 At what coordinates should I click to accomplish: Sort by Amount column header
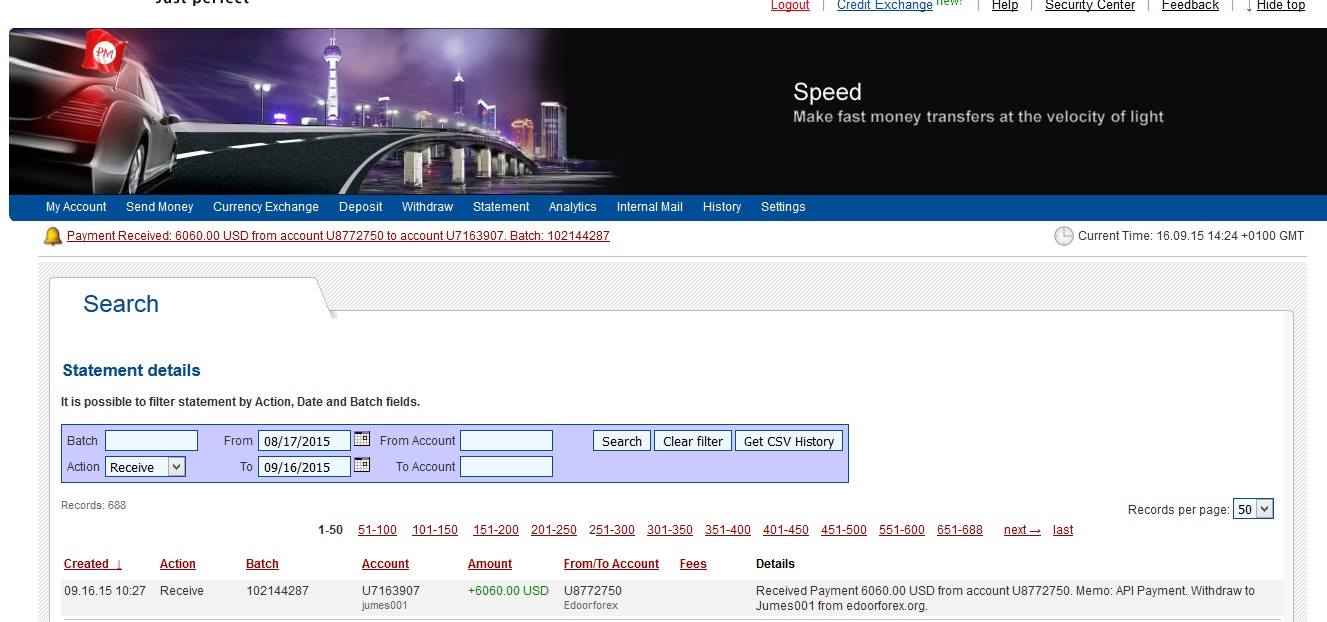490,564
